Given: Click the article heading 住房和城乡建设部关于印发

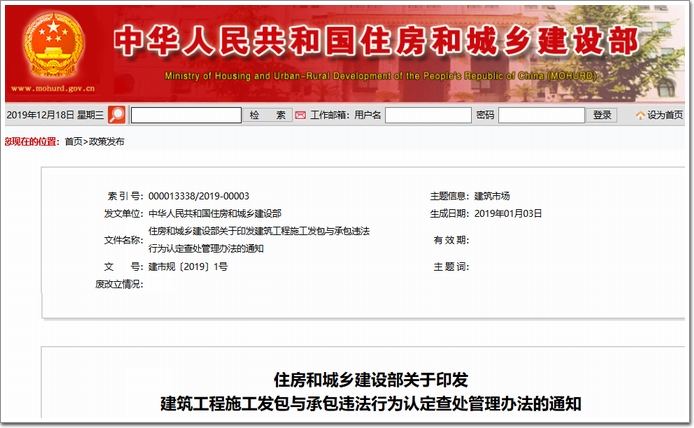Looking at the screenshot, I should tap(370, 380).
